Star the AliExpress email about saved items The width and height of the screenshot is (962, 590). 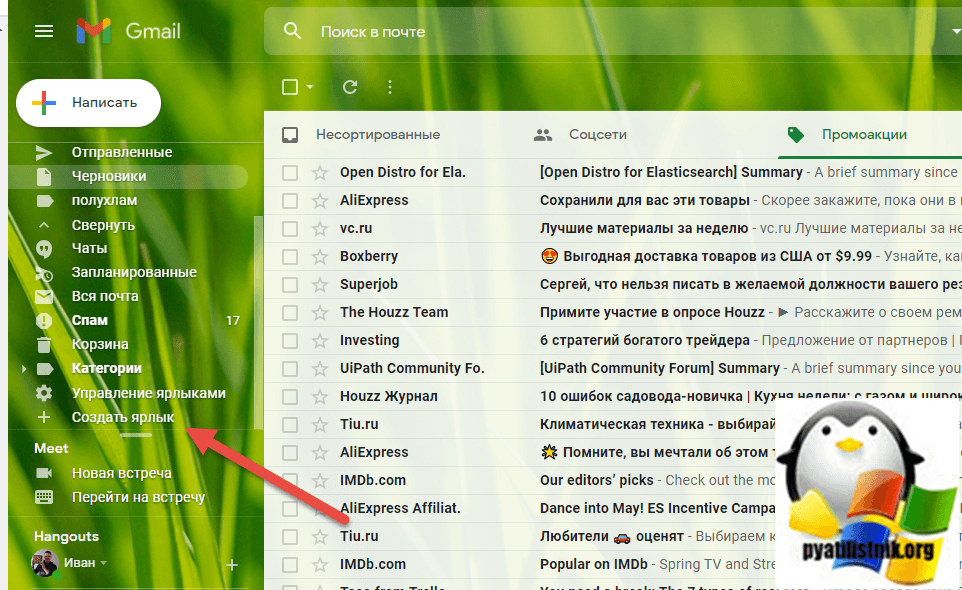tap(320, 200)
